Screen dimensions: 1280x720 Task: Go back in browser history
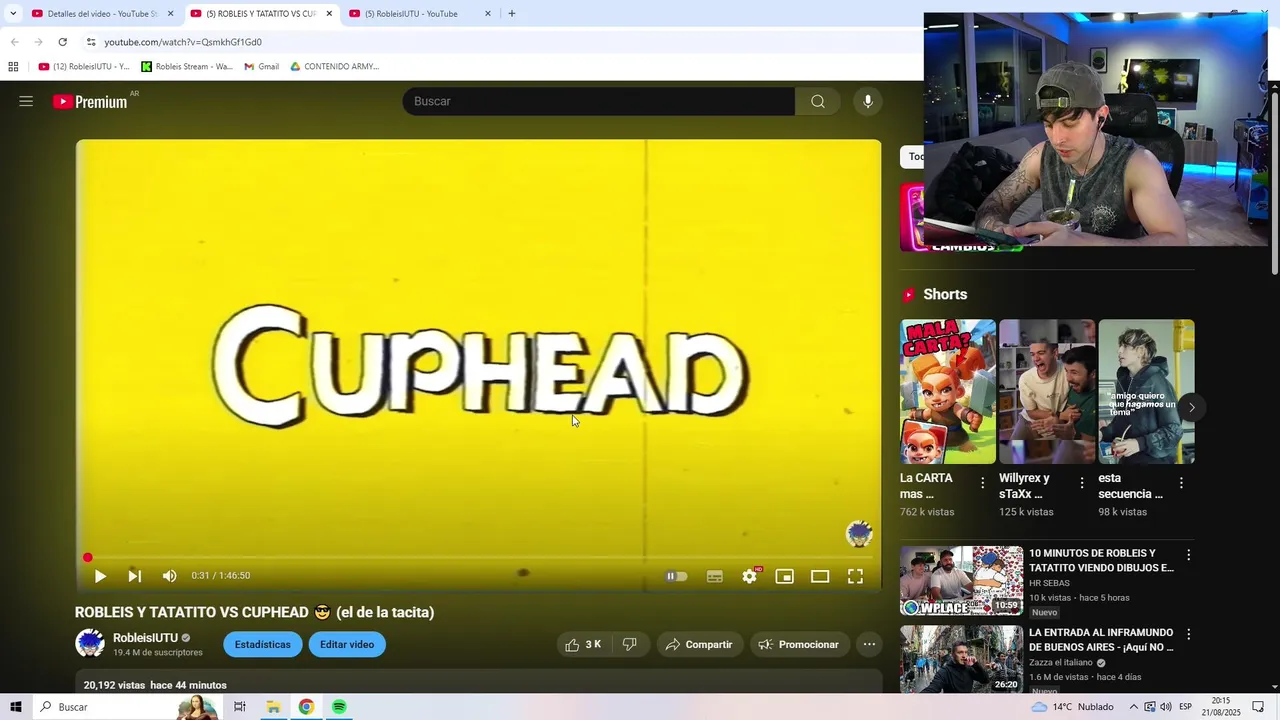(x=15, y=42)
